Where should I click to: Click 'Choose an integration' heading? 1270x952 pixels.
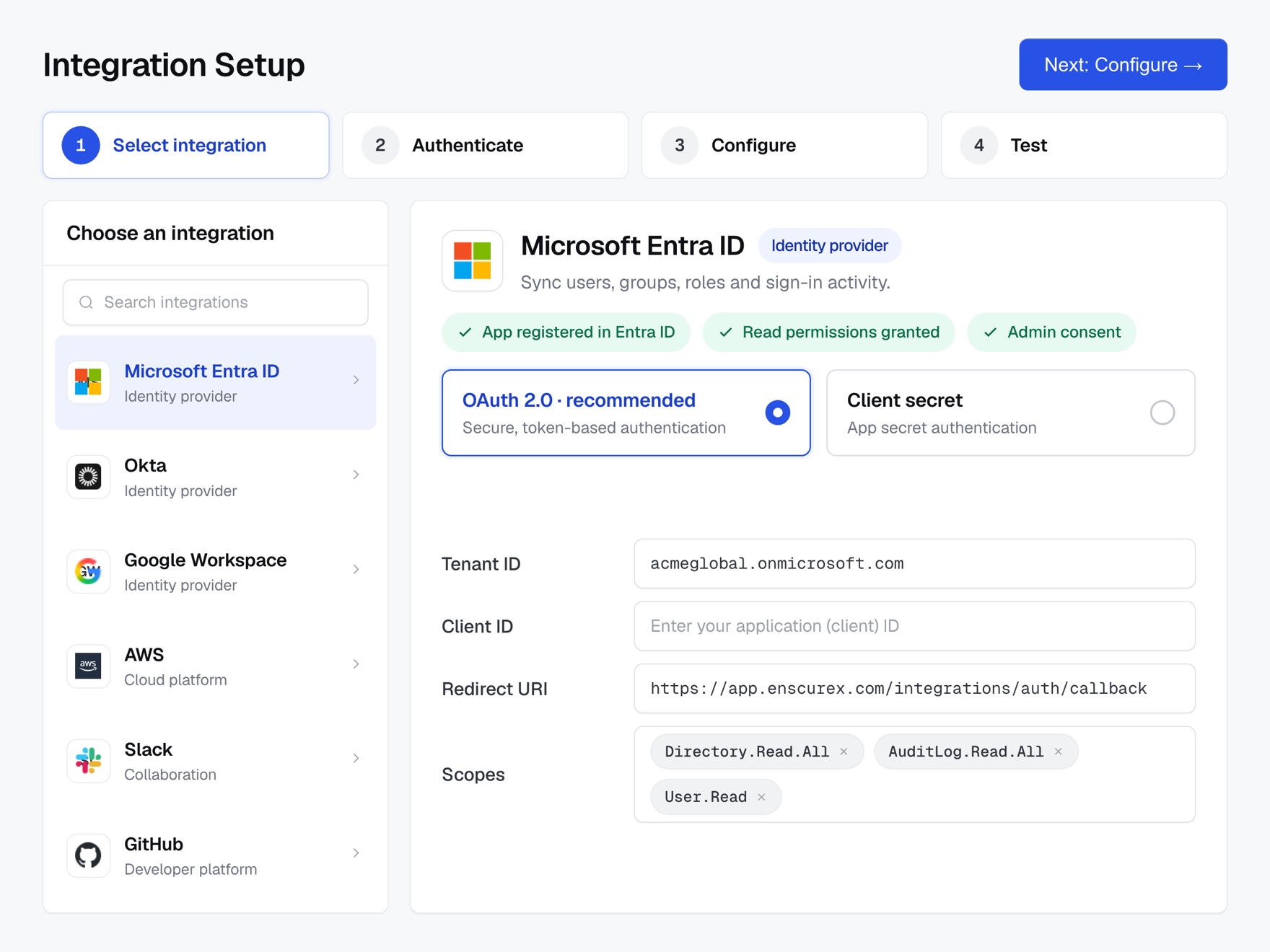pyautogui.click(x=170, y=233)
